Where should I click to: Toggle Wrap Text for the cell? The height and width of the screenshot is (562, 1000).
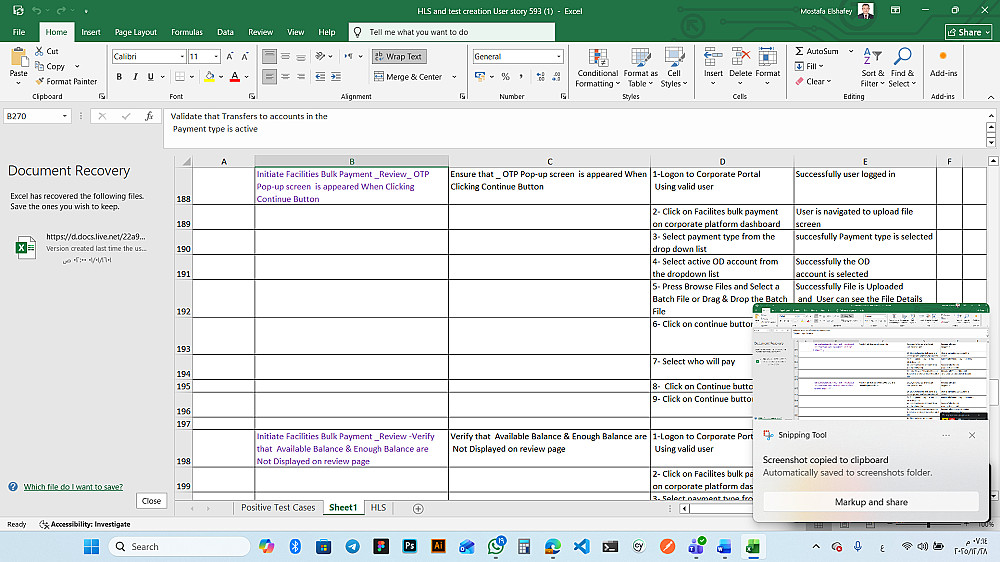398,57
